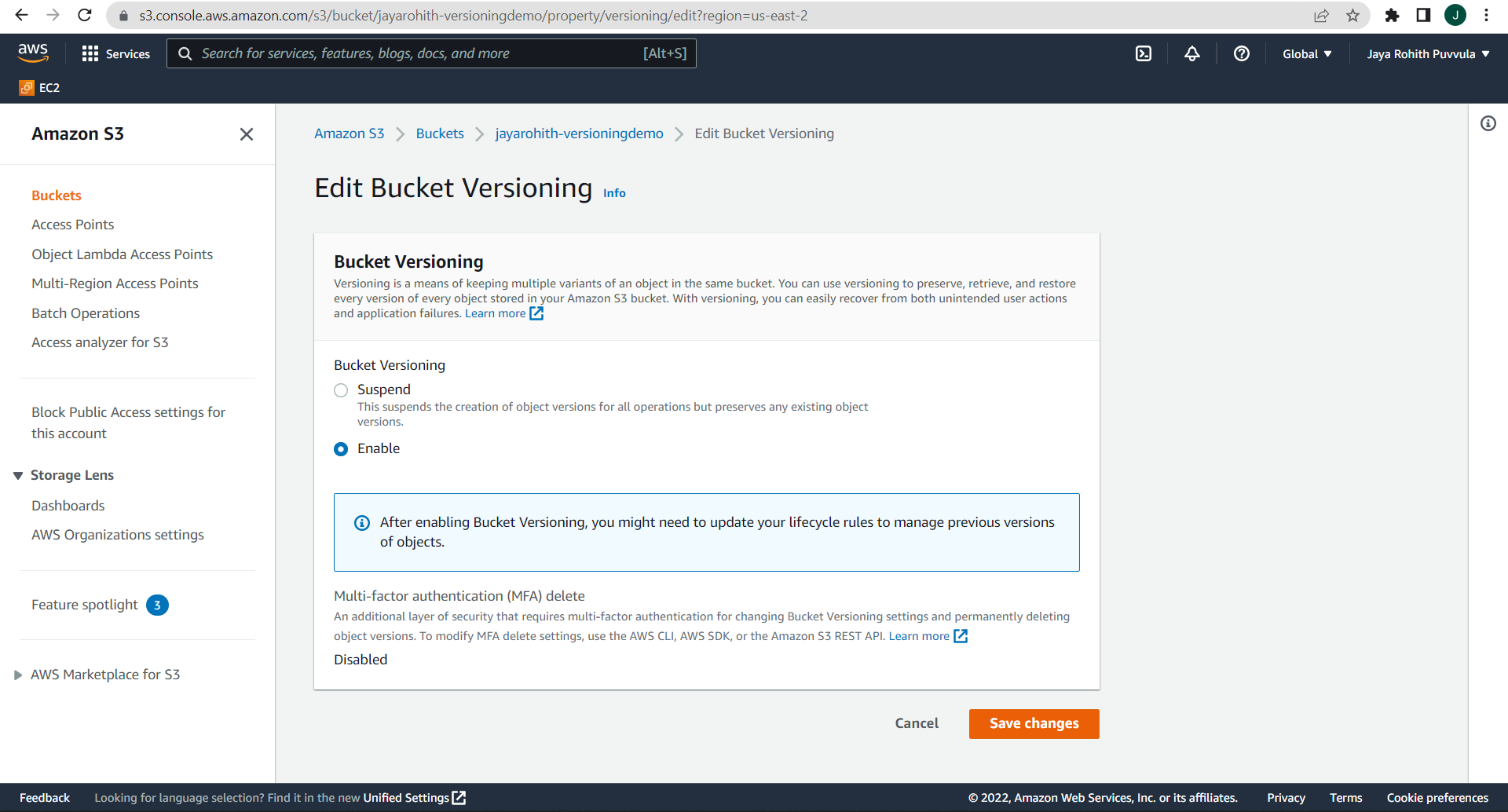Image resolution: width=1508 pixels, height=812 pixels.
Task: Click the Services grid icon
Action: (90, 53)
